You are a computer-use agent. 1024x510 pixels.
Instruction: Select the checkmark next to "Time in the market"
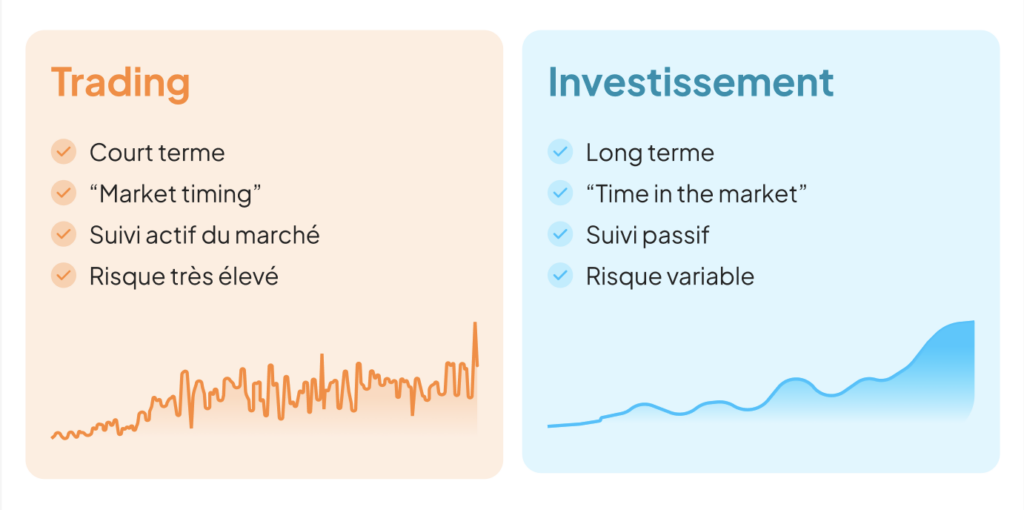coord(560,193)
